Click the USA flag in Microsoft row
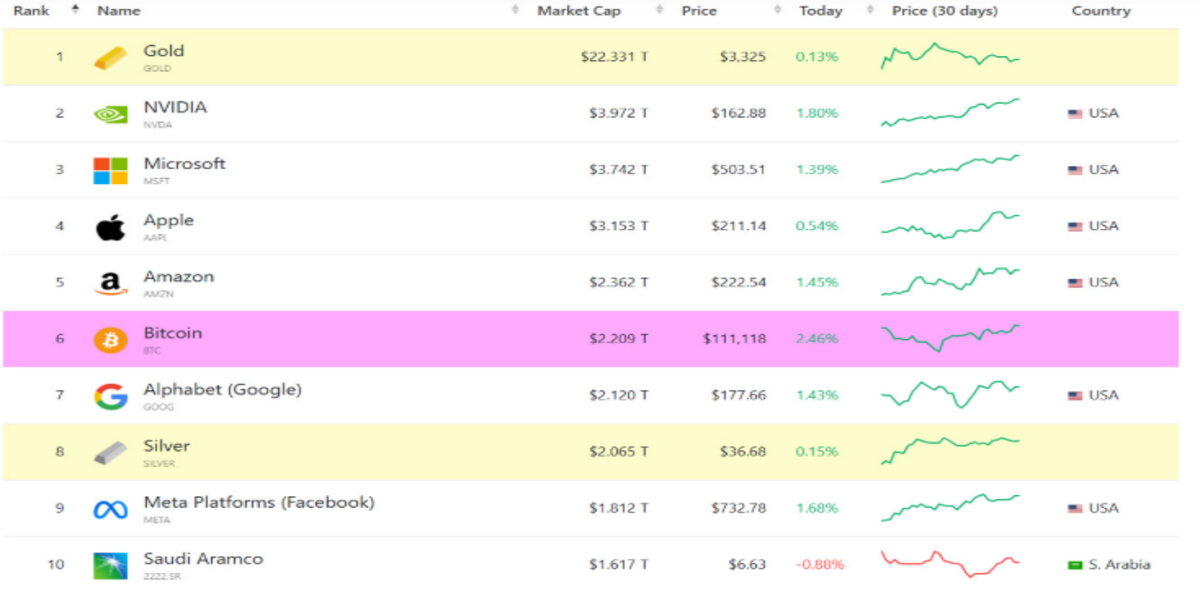This screenshot has width=1200, height=600. (x=1076, y=170)
